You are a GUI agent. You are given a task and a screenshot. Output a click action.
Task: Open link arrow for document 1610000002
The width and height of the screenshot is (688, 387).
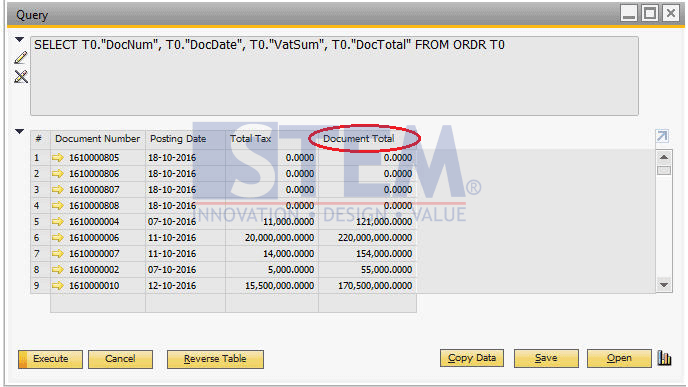tap(57, 269)
